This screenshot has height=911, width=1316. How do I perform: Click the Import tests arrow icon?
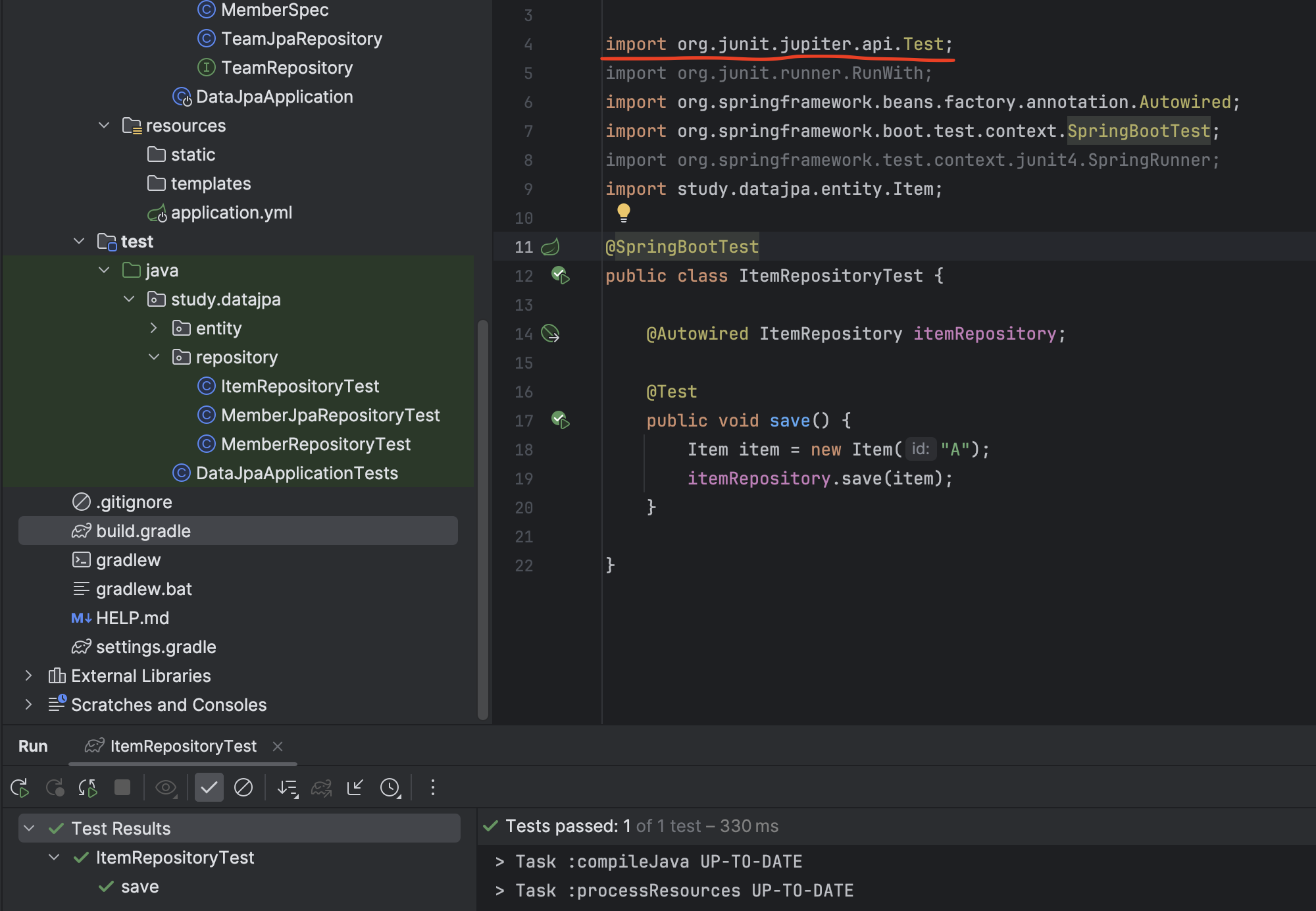[x=355, y=788]
